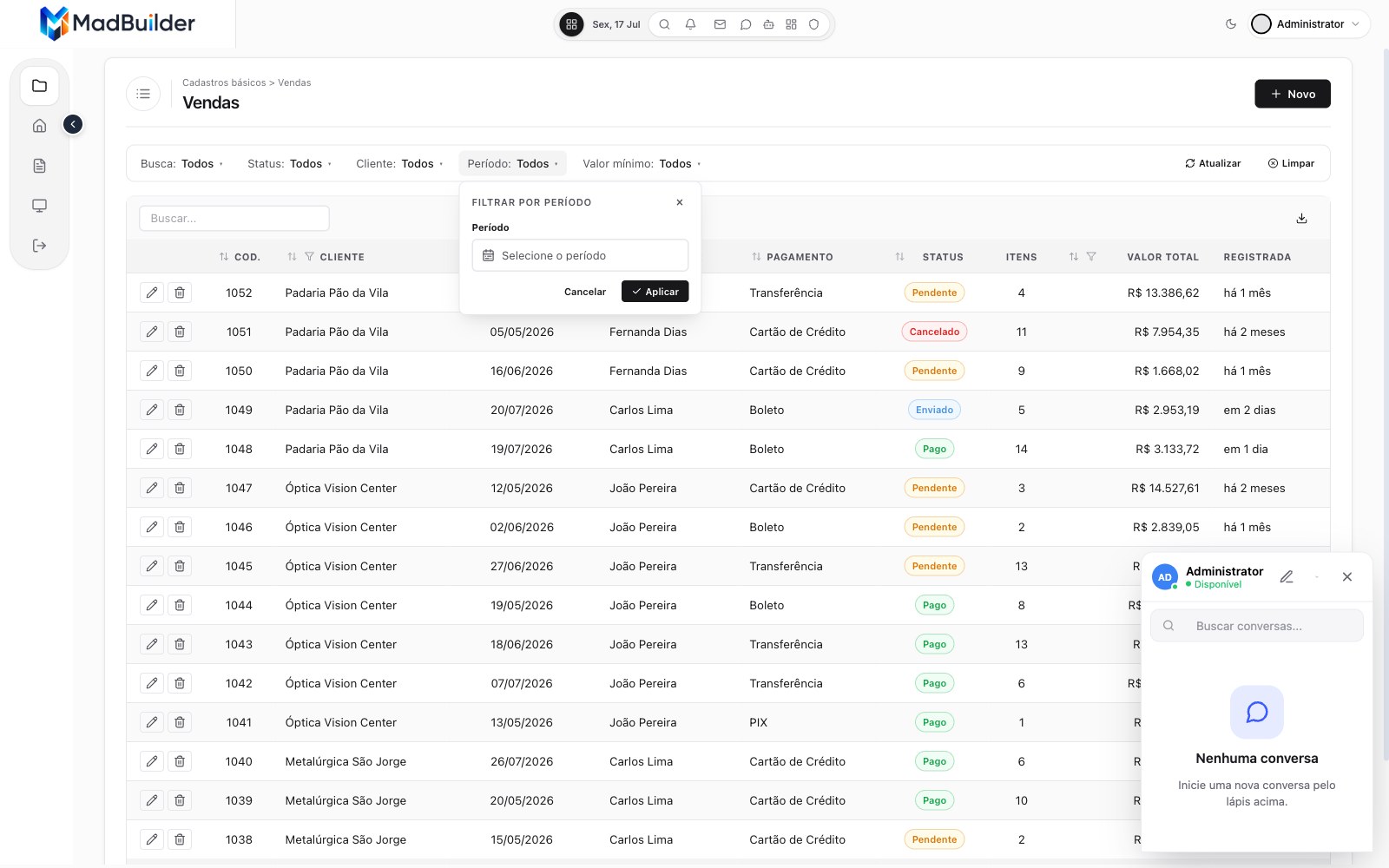Edit sale 1052 with the pencil icon
This screenshot has width=1389, height=868.
152,293
